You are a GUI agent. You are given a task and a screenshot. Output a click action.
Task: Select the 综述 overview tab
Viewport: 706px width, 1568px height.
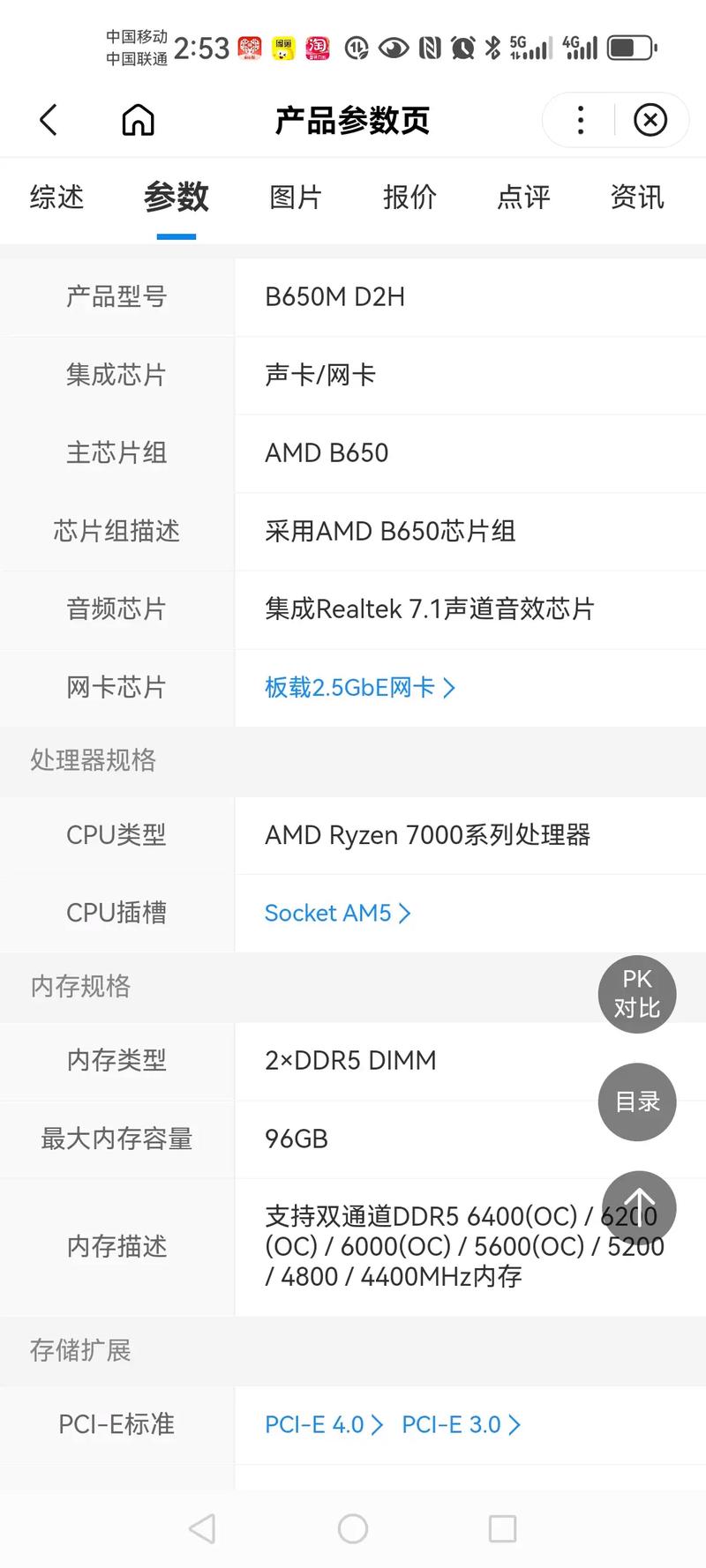tap(56, 198)
